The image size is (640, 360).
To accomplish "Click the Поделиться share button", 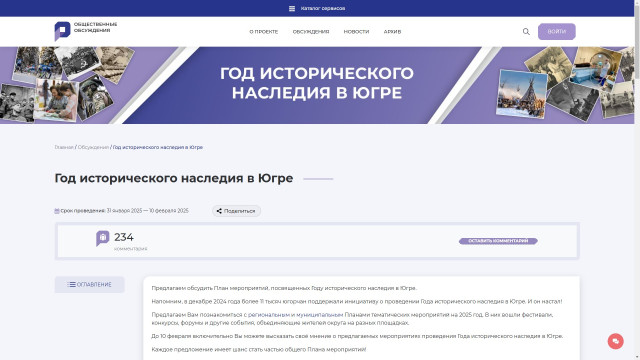I will point(236,211).
